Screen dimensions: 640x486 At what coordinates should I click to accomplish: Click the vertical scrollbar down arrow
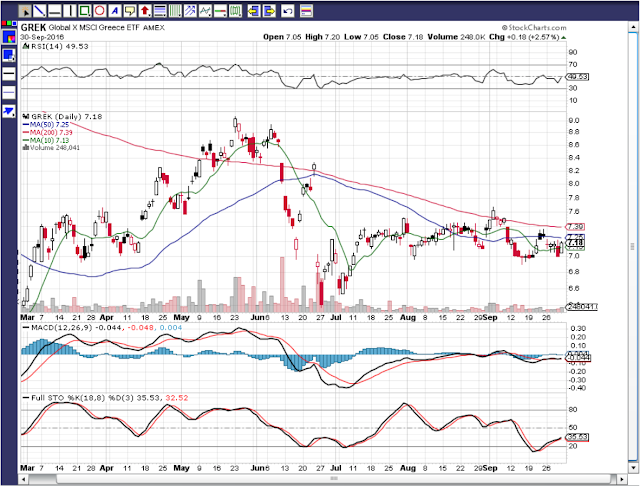(633, 467)
